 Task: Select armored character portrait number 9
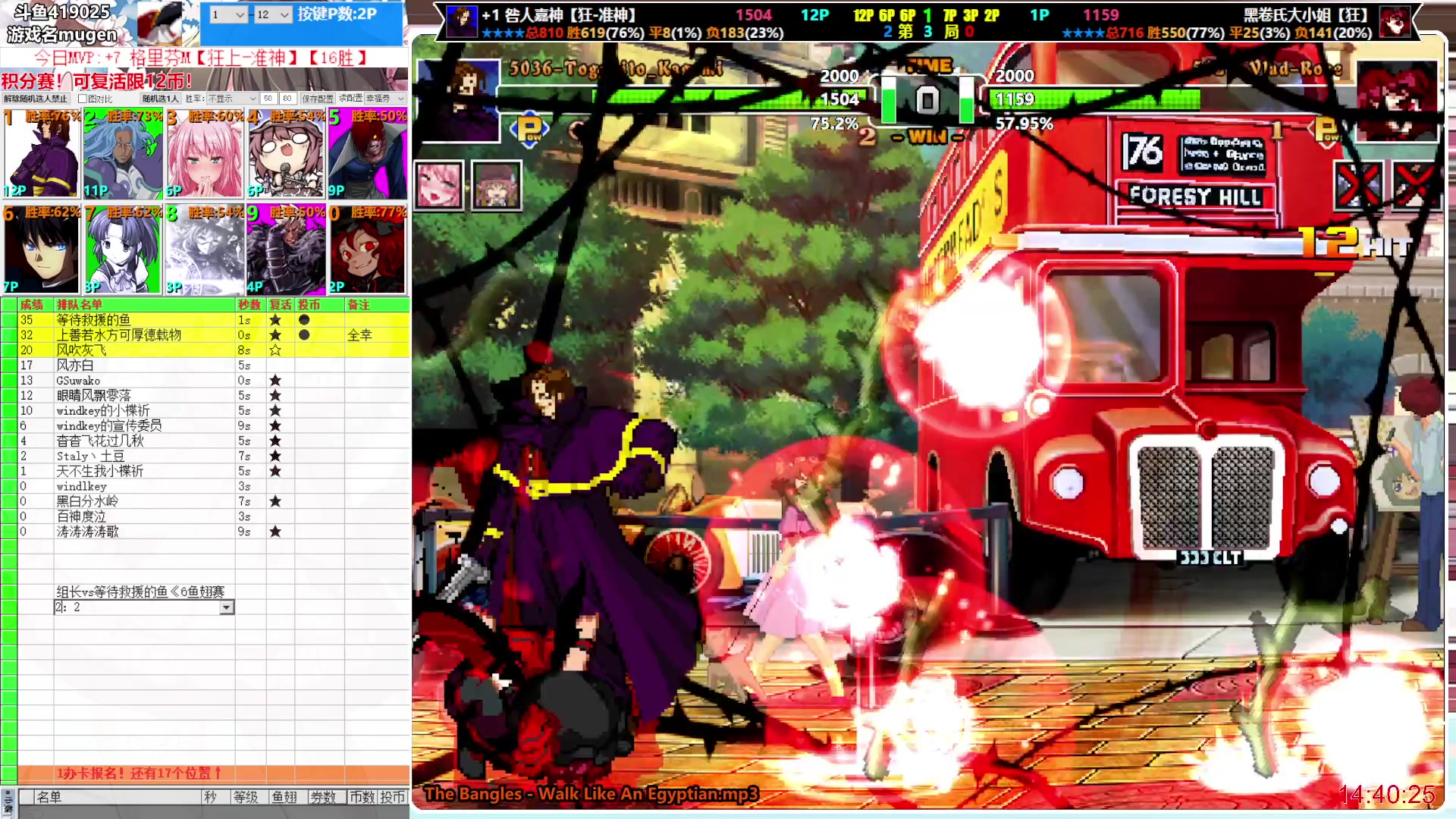pyautogui.click(x=286, y=249)
